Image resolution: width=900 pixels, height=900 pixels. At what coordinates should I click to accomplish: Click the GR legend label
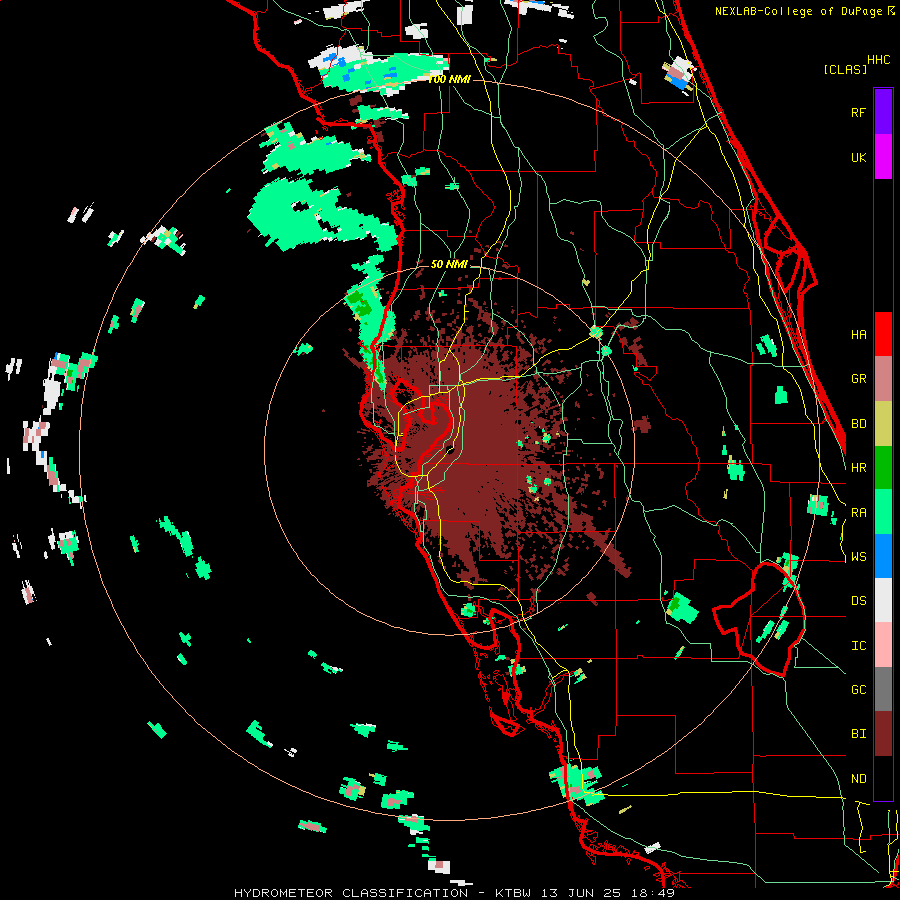858,379
